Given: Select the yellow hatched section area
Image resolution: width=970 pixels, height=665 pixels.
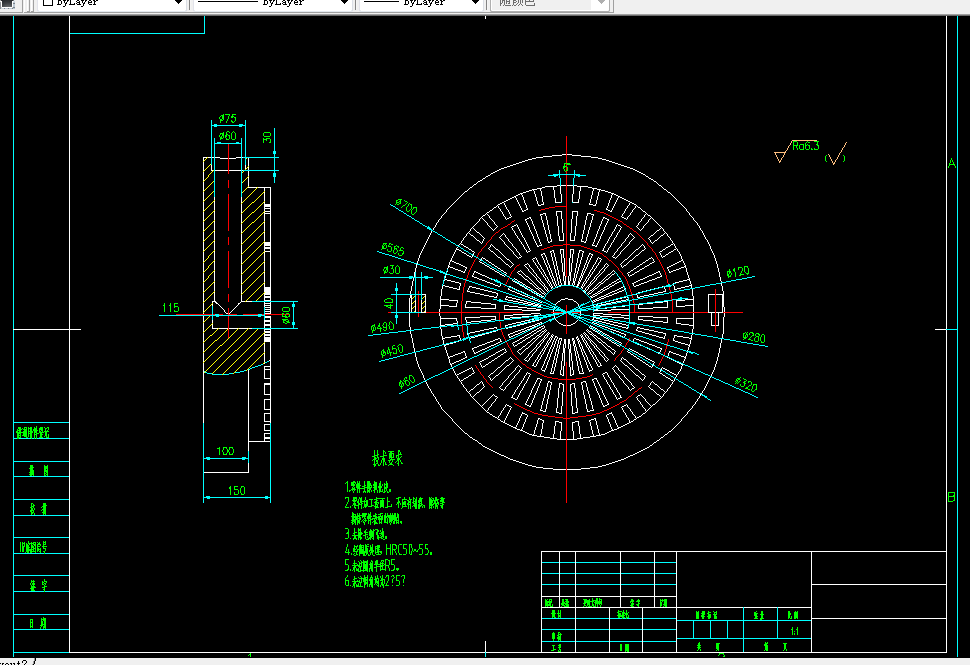Looking at the screenshot, I should tap(234, 351).
